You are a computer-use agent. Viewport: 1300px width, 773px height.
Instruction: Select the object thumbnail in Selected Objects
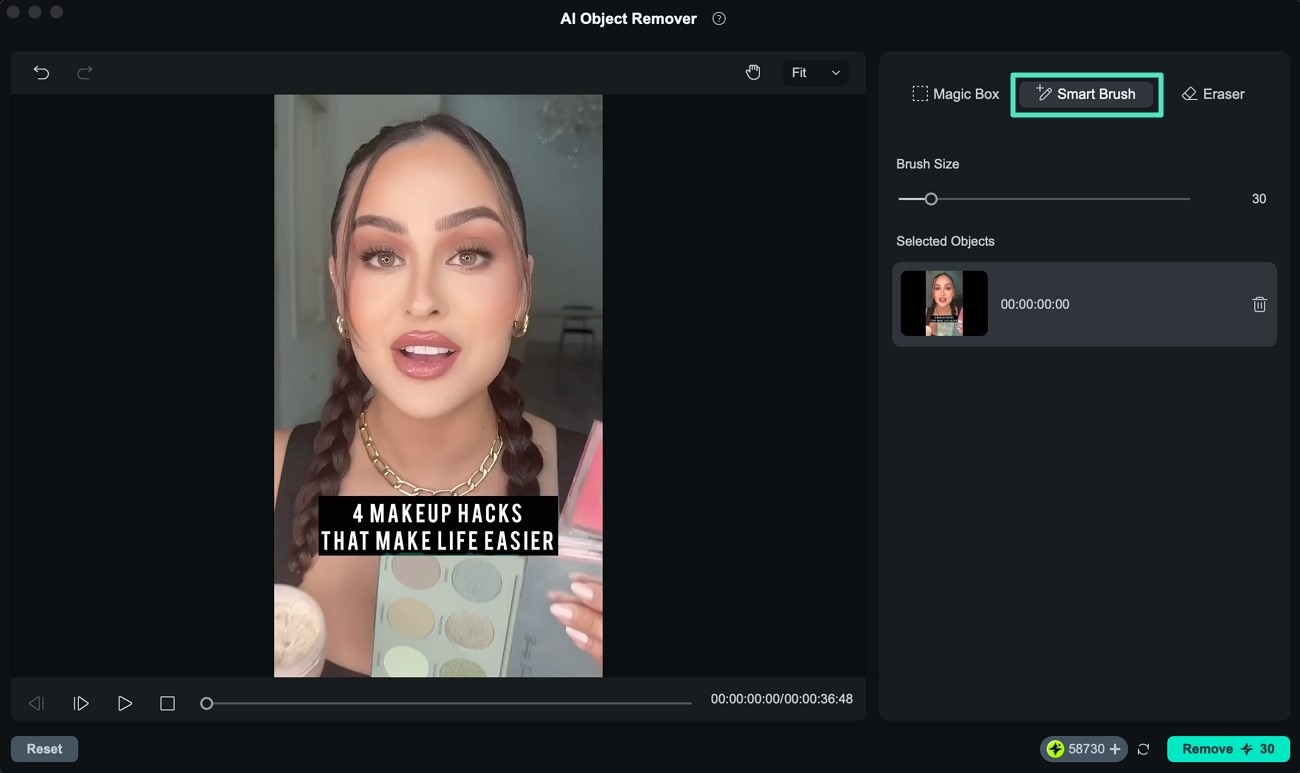point(944,303)
